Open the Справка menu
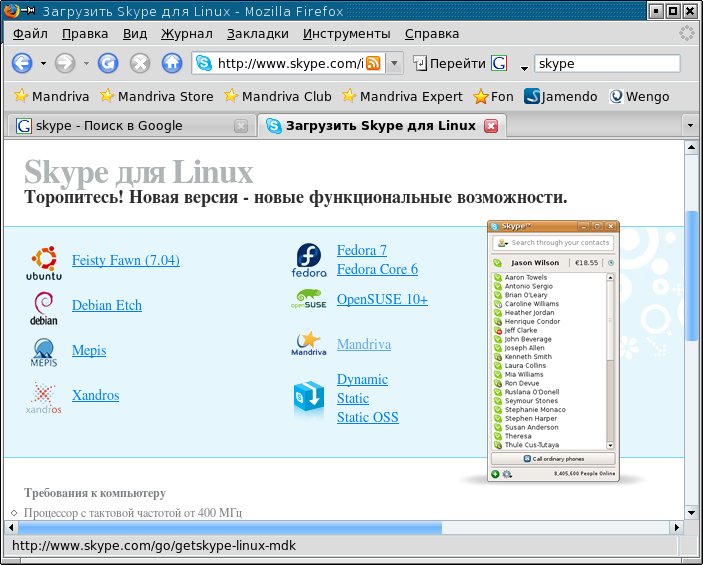703x565 pixels. click(x=432, y=34)
